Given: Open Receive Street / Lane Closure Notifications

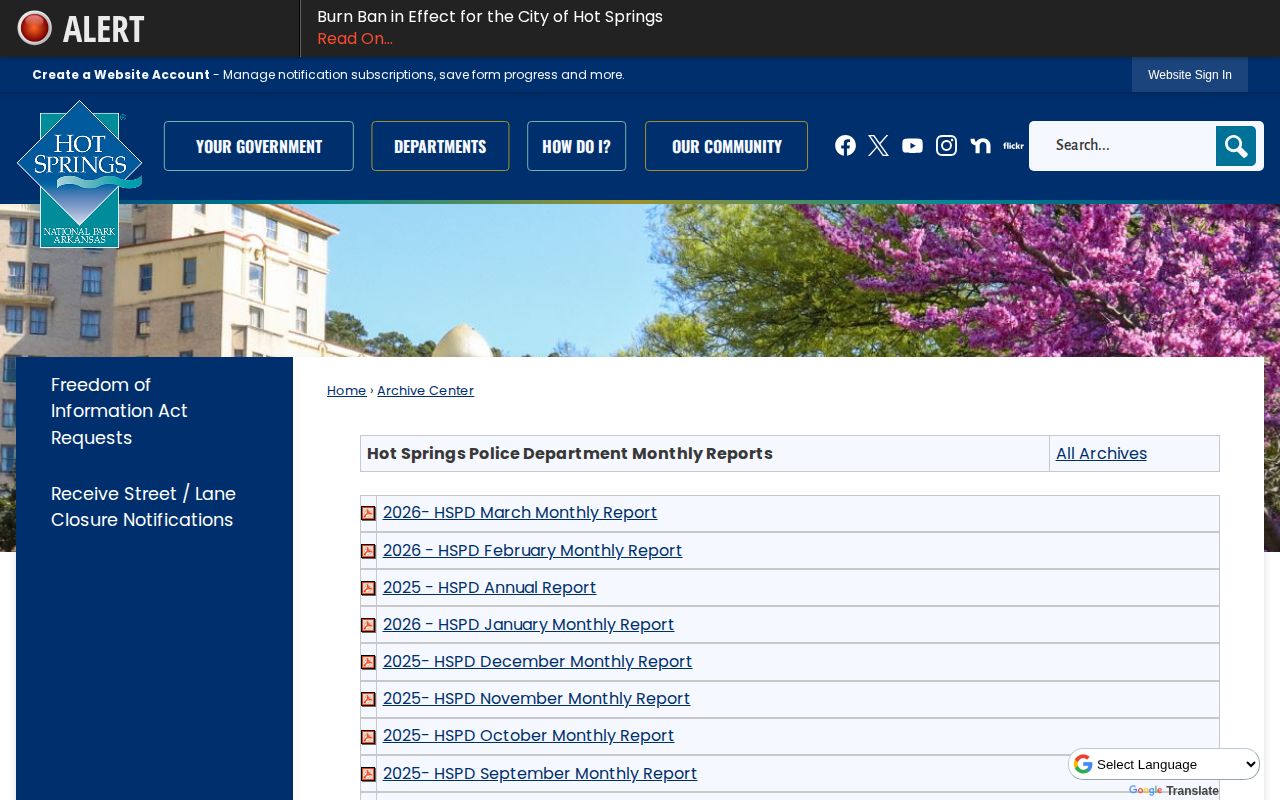Looking at the screenshot, I should point(143,507).
